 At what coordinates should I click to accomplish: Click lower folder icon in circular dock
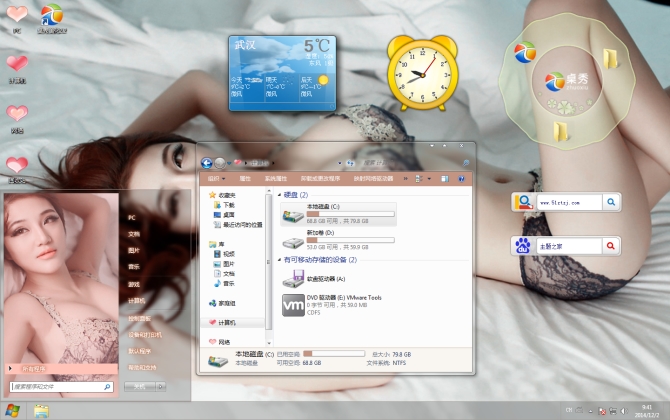coord(561,131)
